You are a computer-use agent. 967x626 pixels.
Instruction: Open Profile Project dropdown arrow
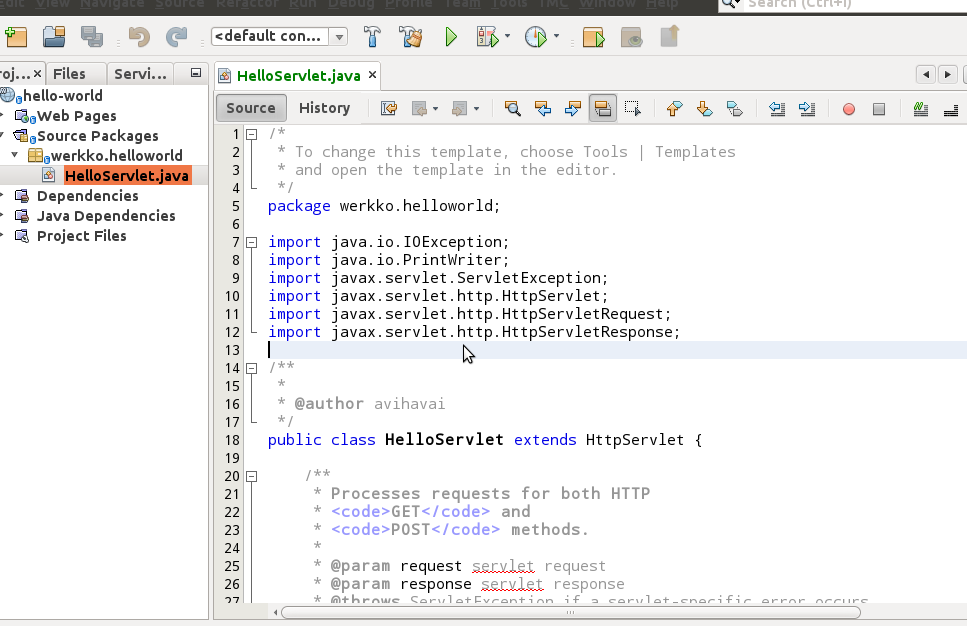(x=556, y=36)
